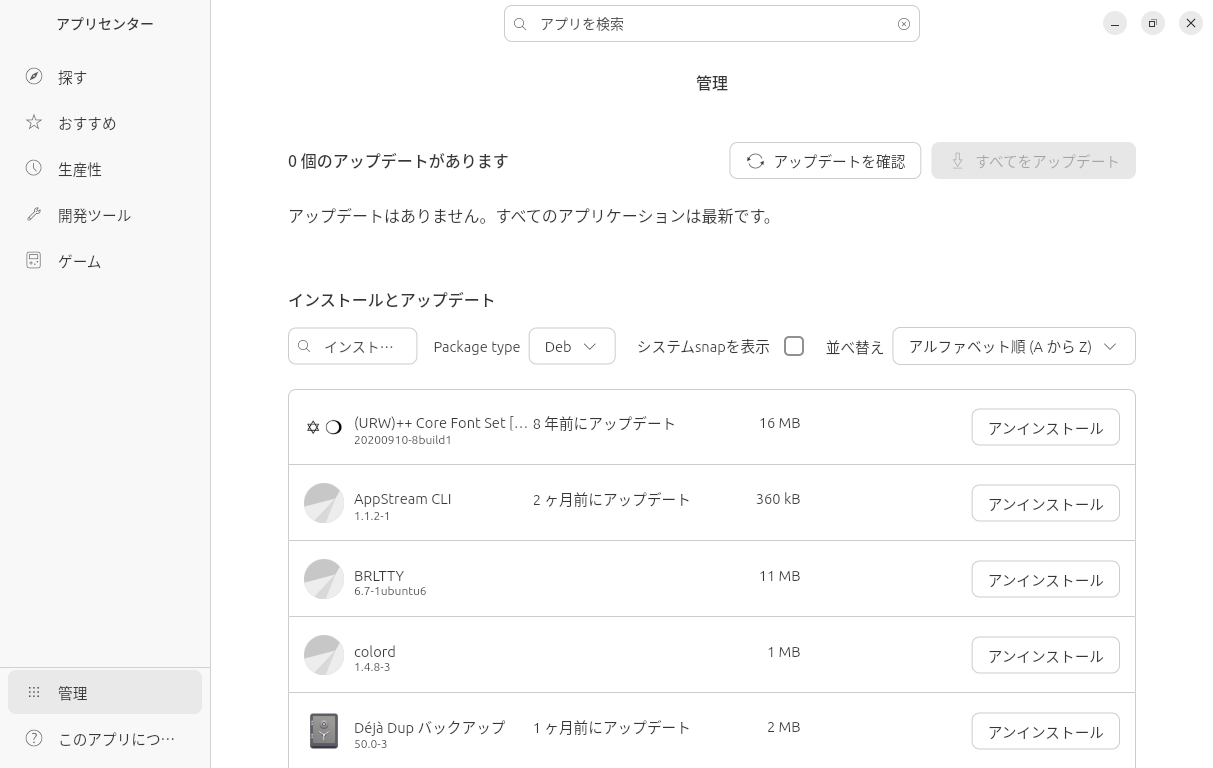Click the Déjà Dup safe icon
Screen dimensions: 1213x768
pos(324,731)
